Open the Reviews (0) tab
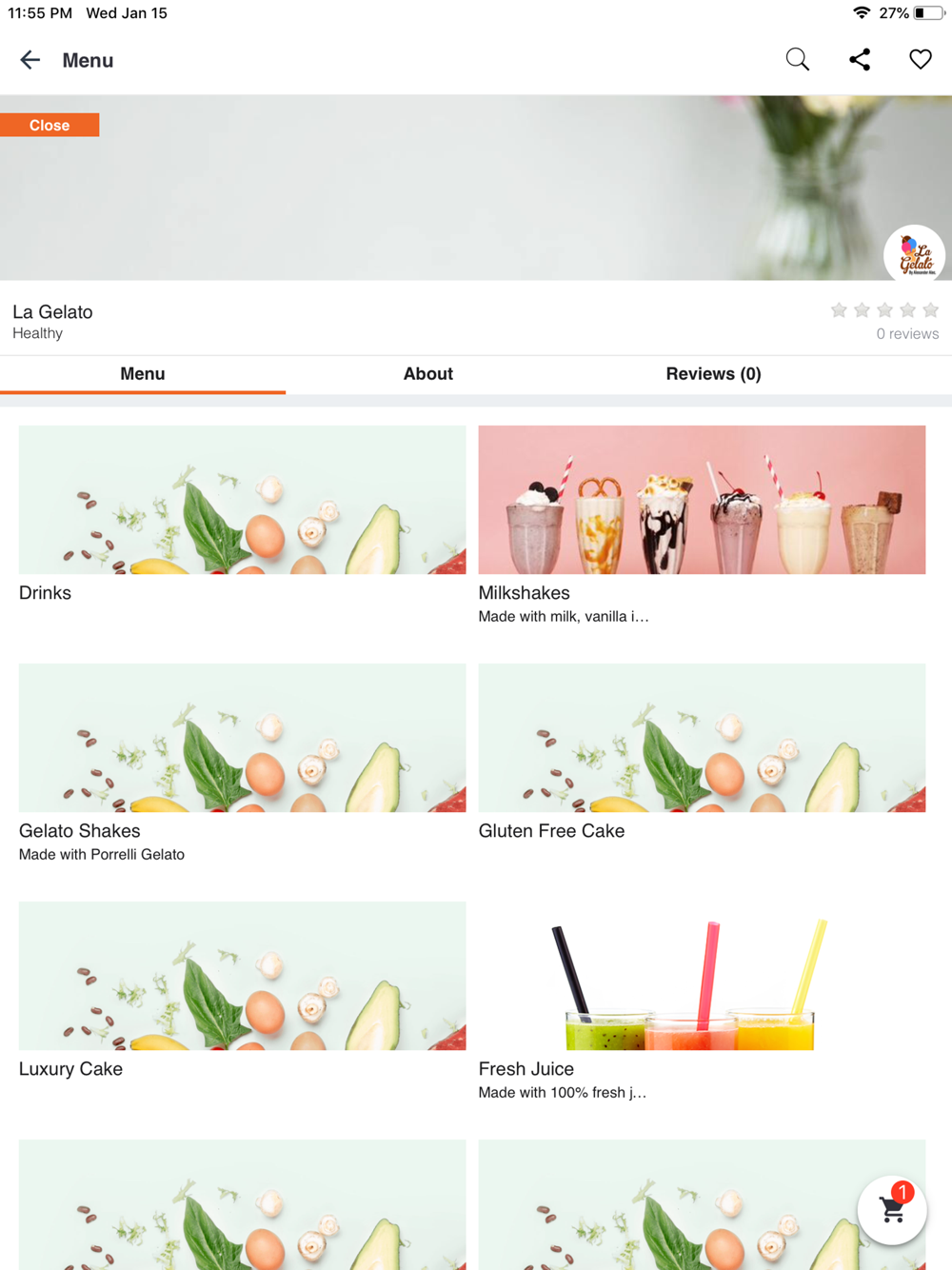952x1270 pixels. [714, 374]
